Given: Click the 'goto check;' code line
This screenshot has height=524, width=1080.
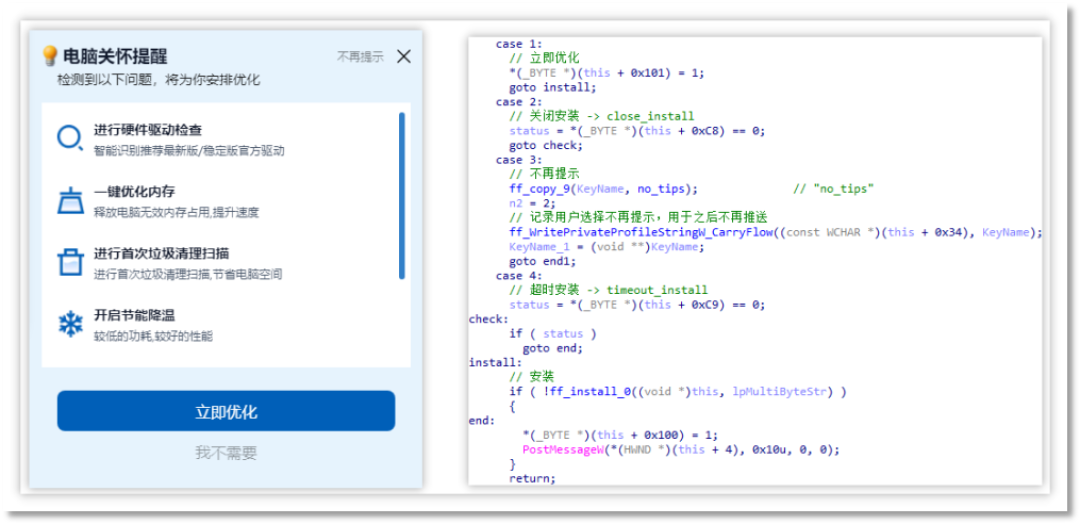Looking at the screenshot, I should tap(546, 145).
